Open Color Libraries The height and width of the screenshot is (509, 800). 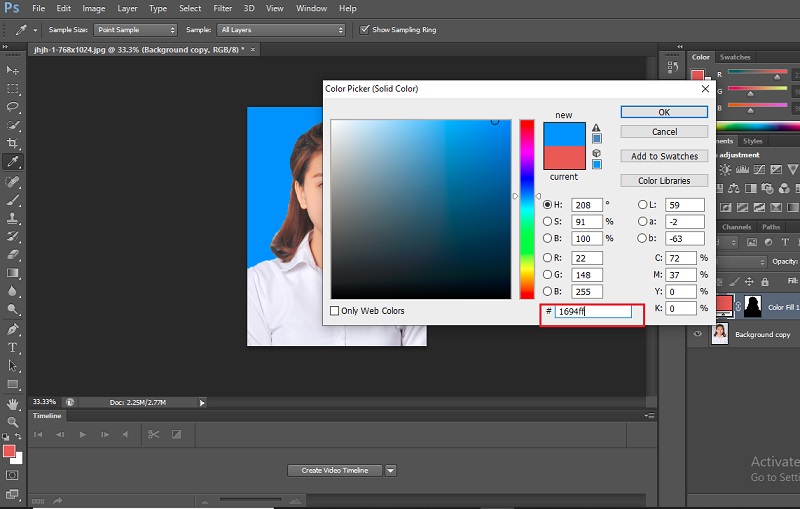(664, 181)
